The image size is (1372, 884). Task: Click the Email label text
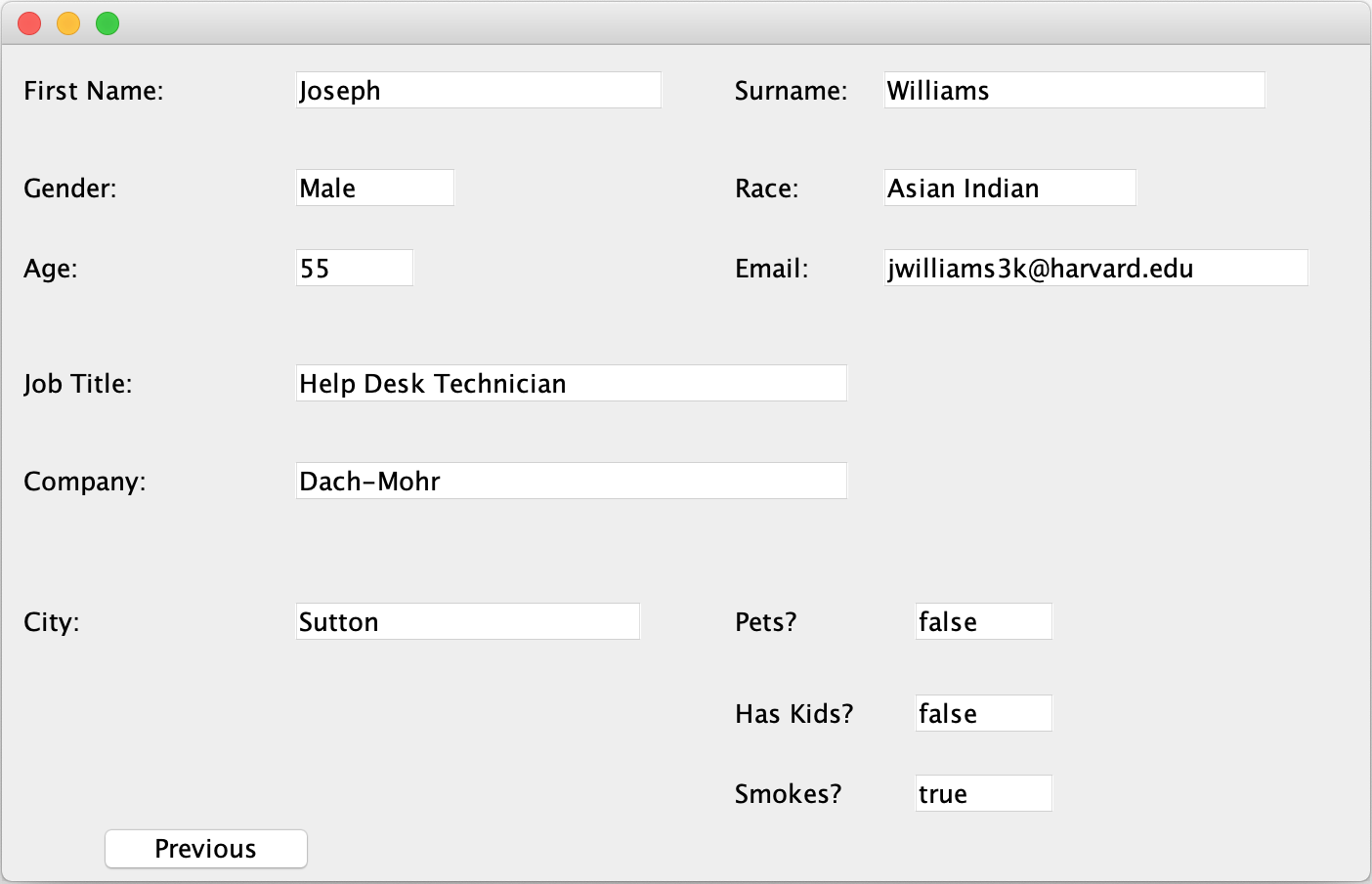(x=770, y=268)
